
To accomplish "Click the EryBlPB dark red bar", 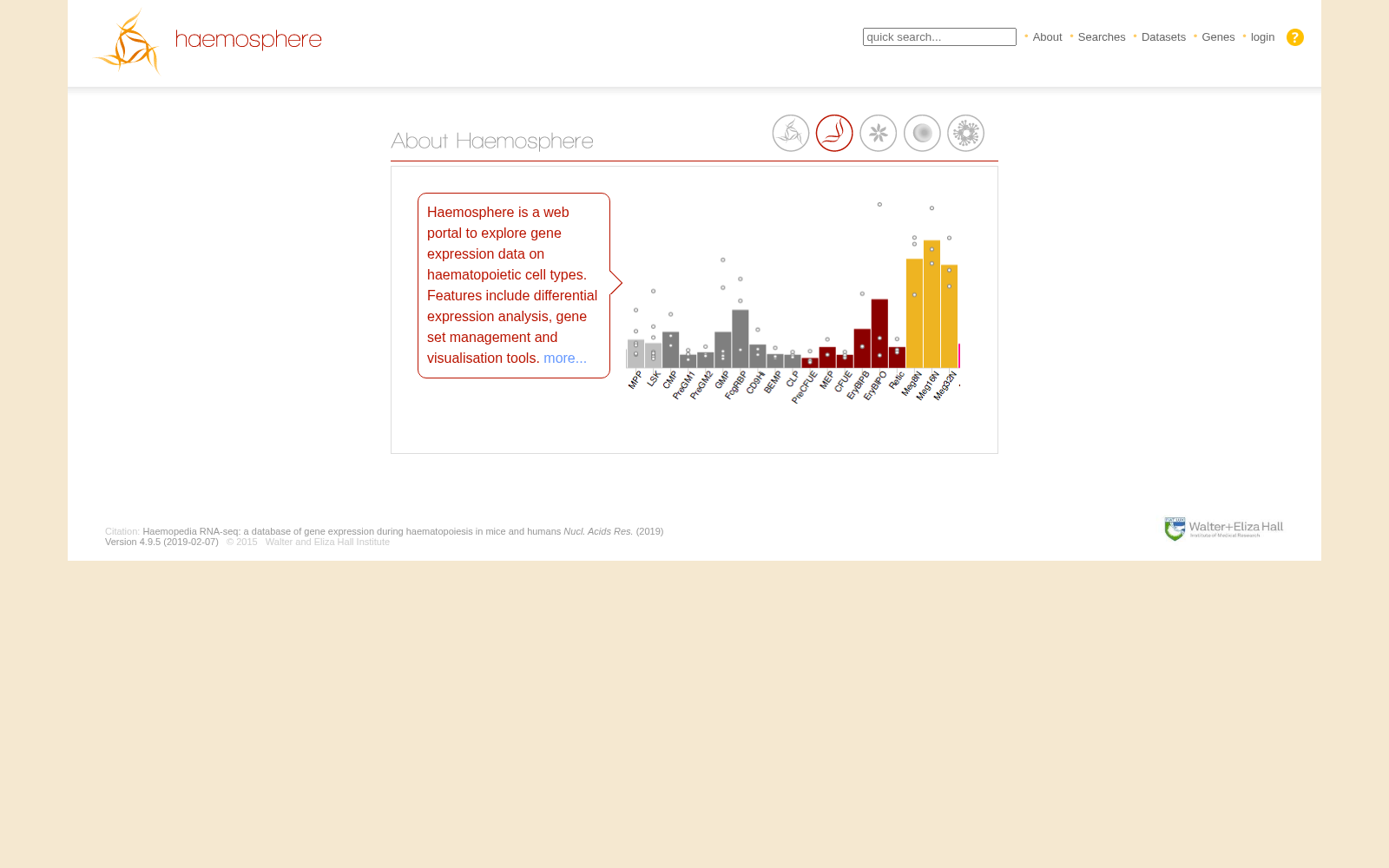I will pyautogui.click(x=862, y=348).
